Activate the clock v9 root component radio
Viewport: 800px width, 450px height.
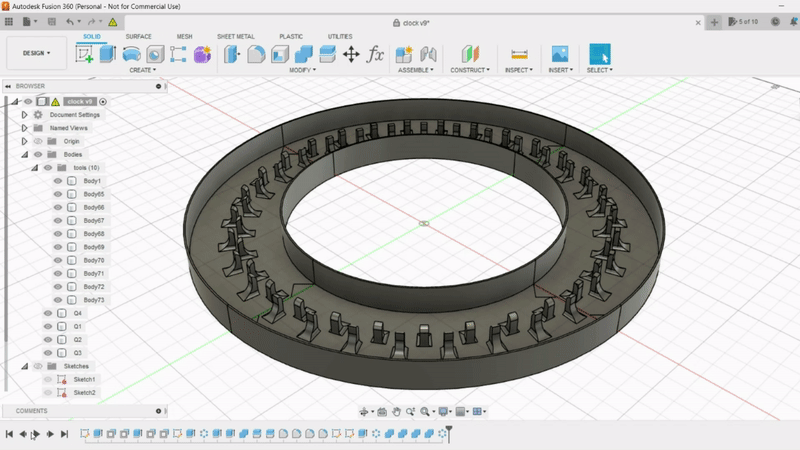pos(103,102)
